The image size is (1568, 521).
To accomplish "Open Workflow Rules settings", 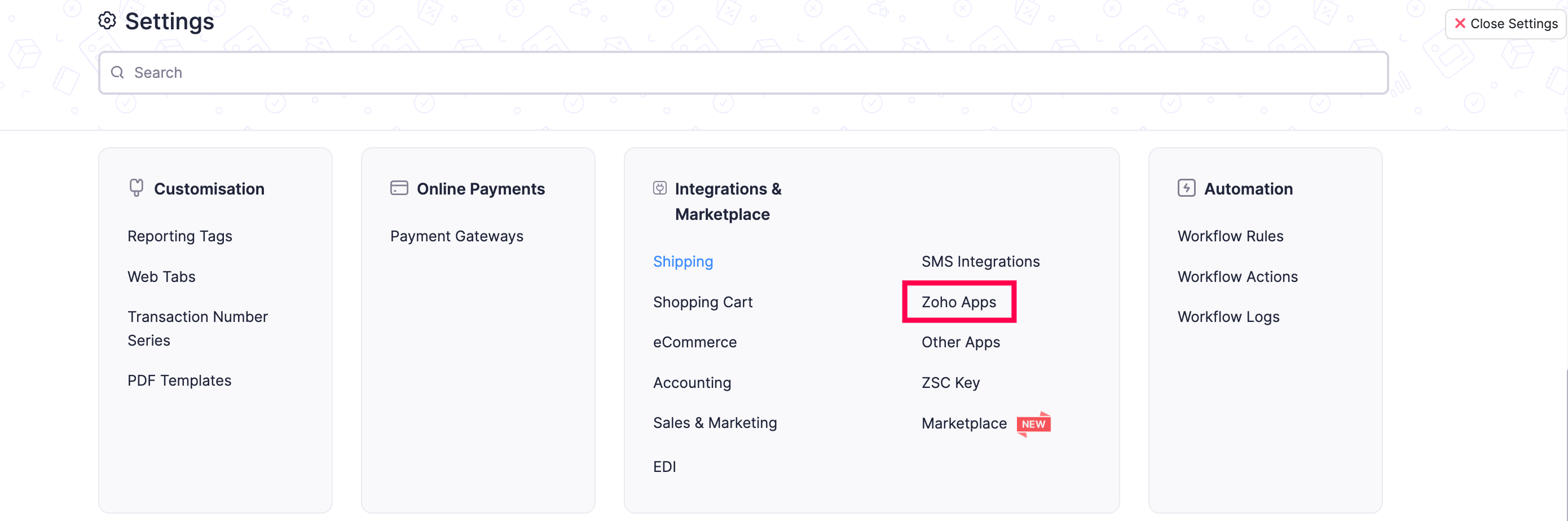I will pyautogui.click(x=1230, y=236).
